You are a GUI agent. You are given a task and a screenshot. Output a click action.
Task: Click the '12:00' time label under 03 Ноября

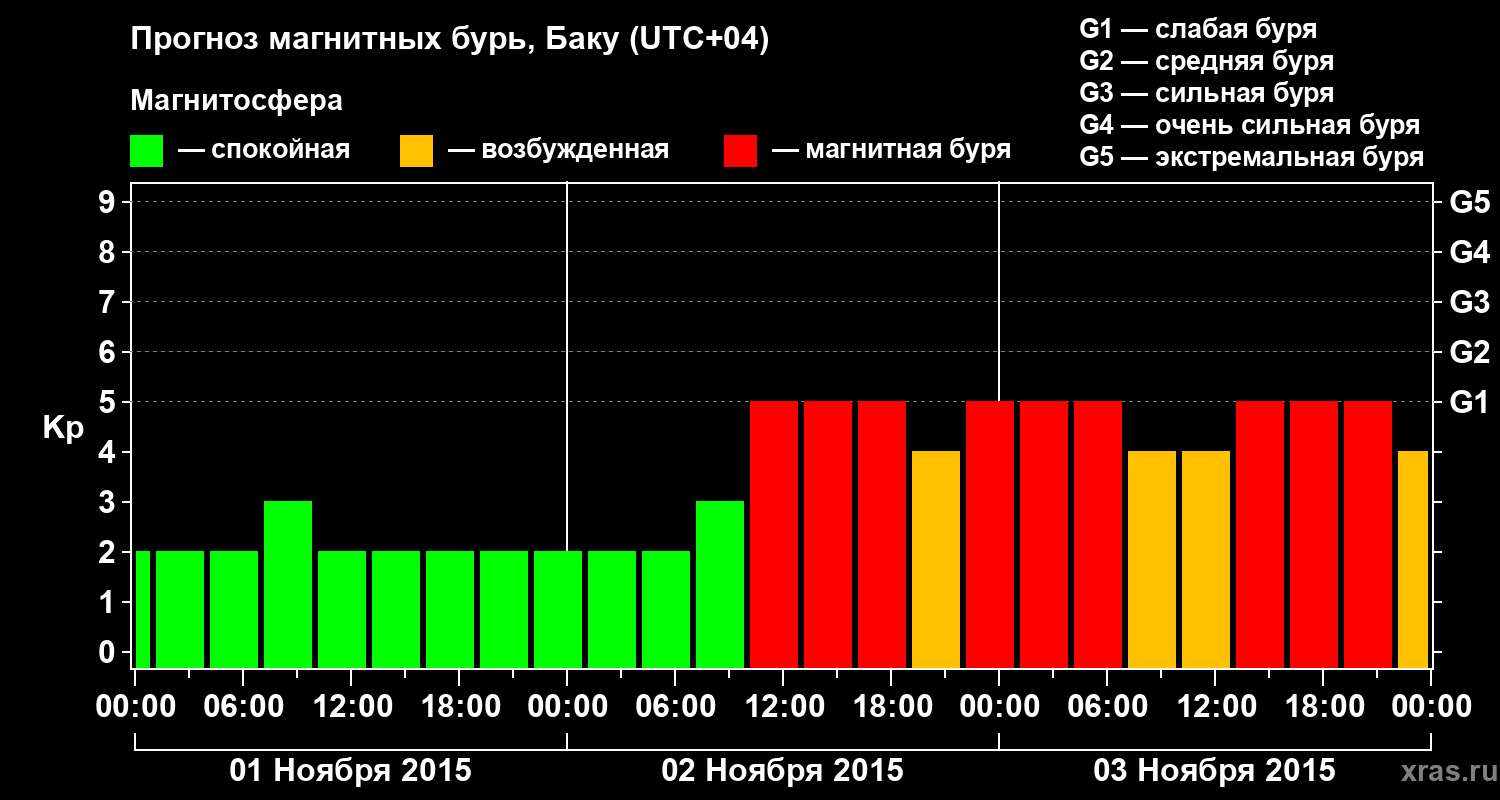(x=1215, y=707)
